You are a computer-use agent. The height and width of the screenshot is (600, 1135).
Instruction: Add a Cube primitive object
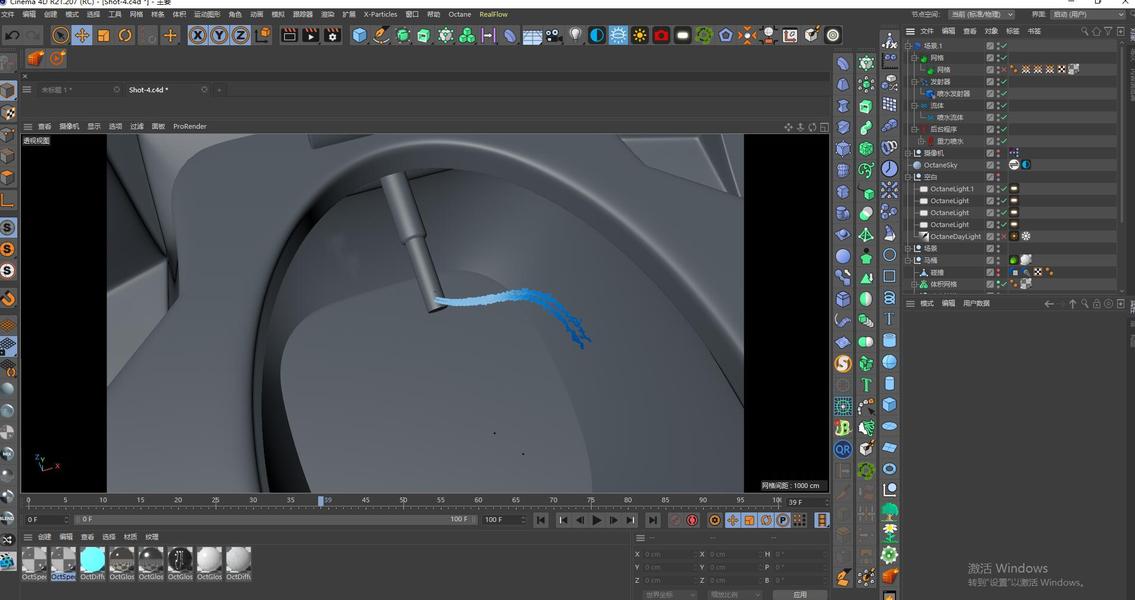[x=359, y=35]
